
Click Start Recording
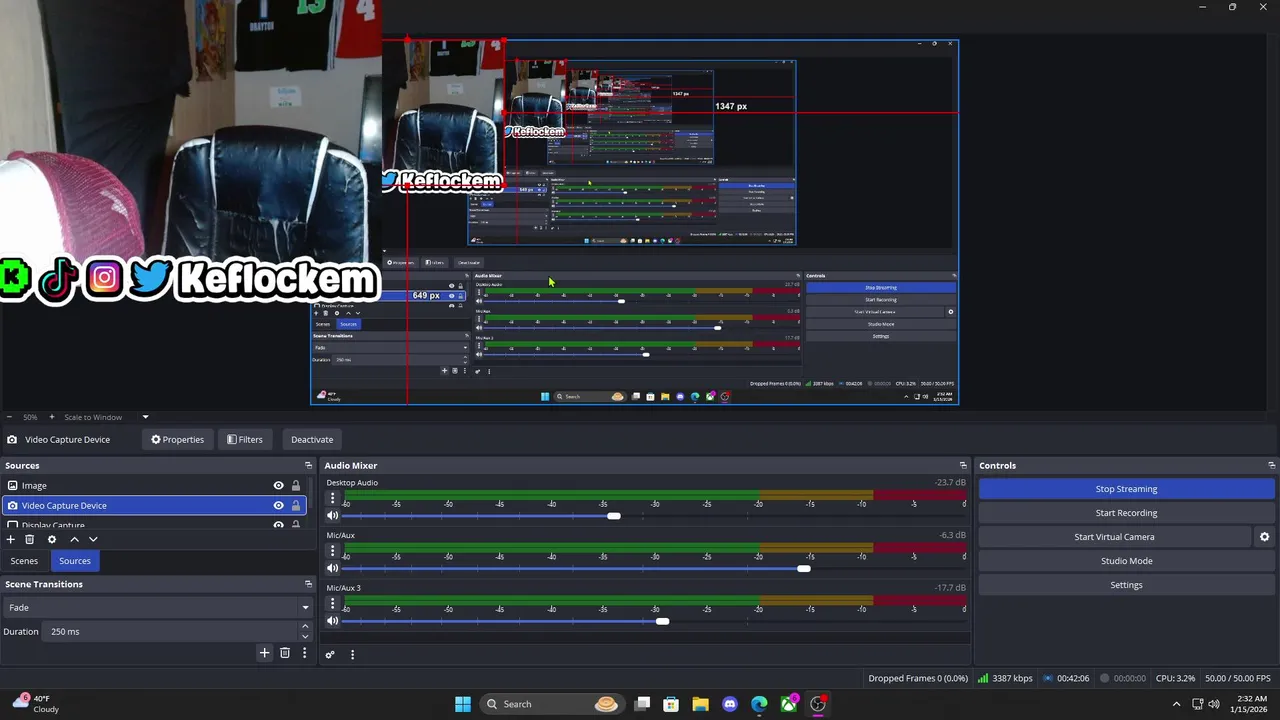(x=1126, y=513)
